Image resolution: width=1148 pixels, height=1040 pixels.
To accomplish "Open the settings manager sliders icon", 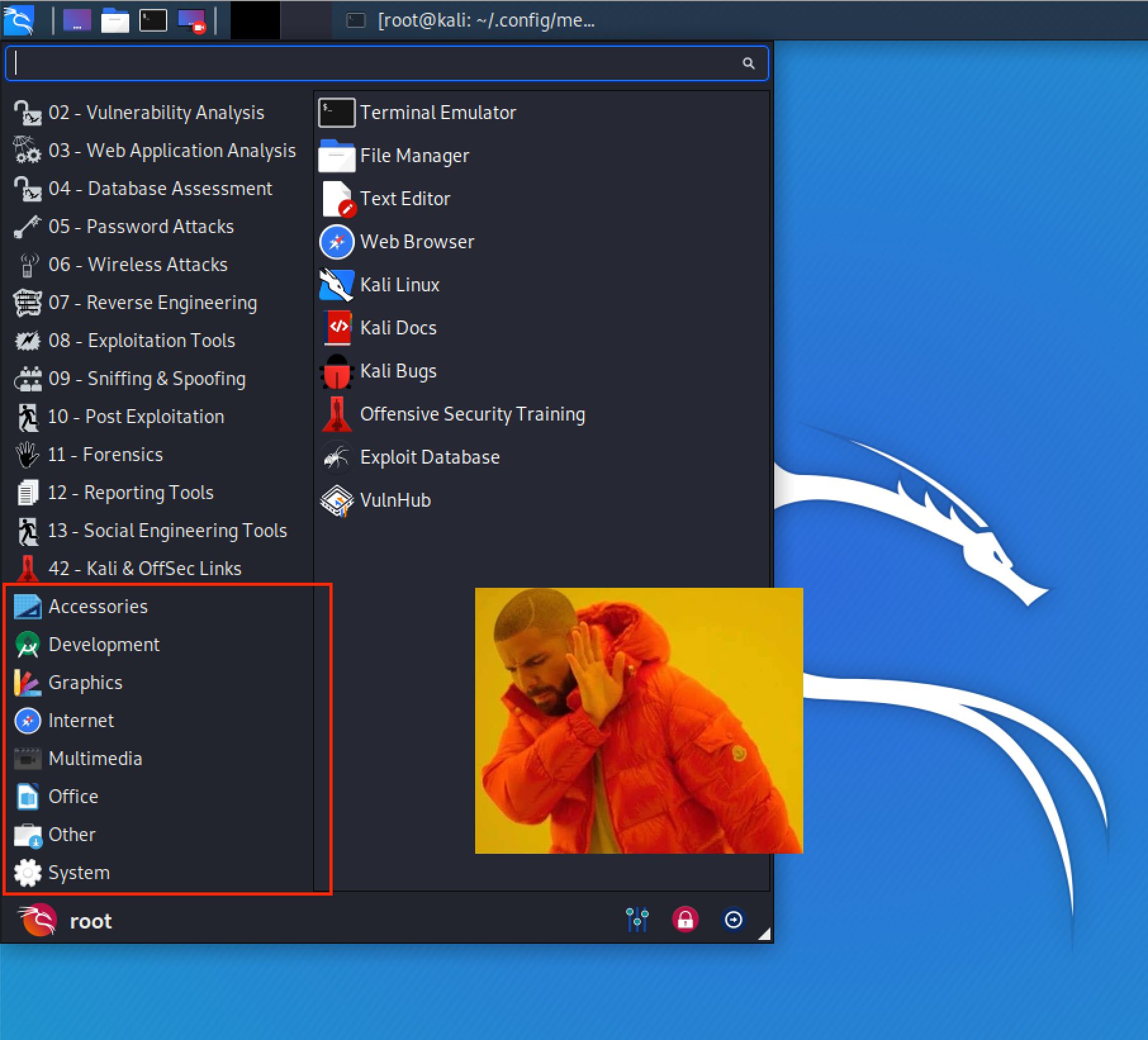I will (637, 920).
